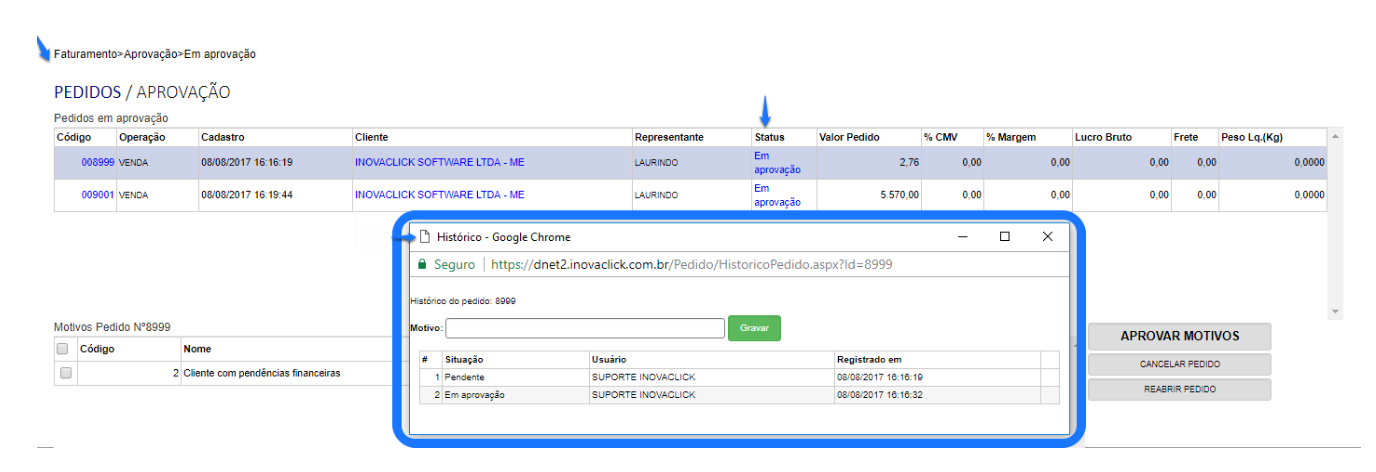The width and height of the screenshot is (1376, 472).
Task: Click the URL in the Histórico address bar
Action: point(691,265)
